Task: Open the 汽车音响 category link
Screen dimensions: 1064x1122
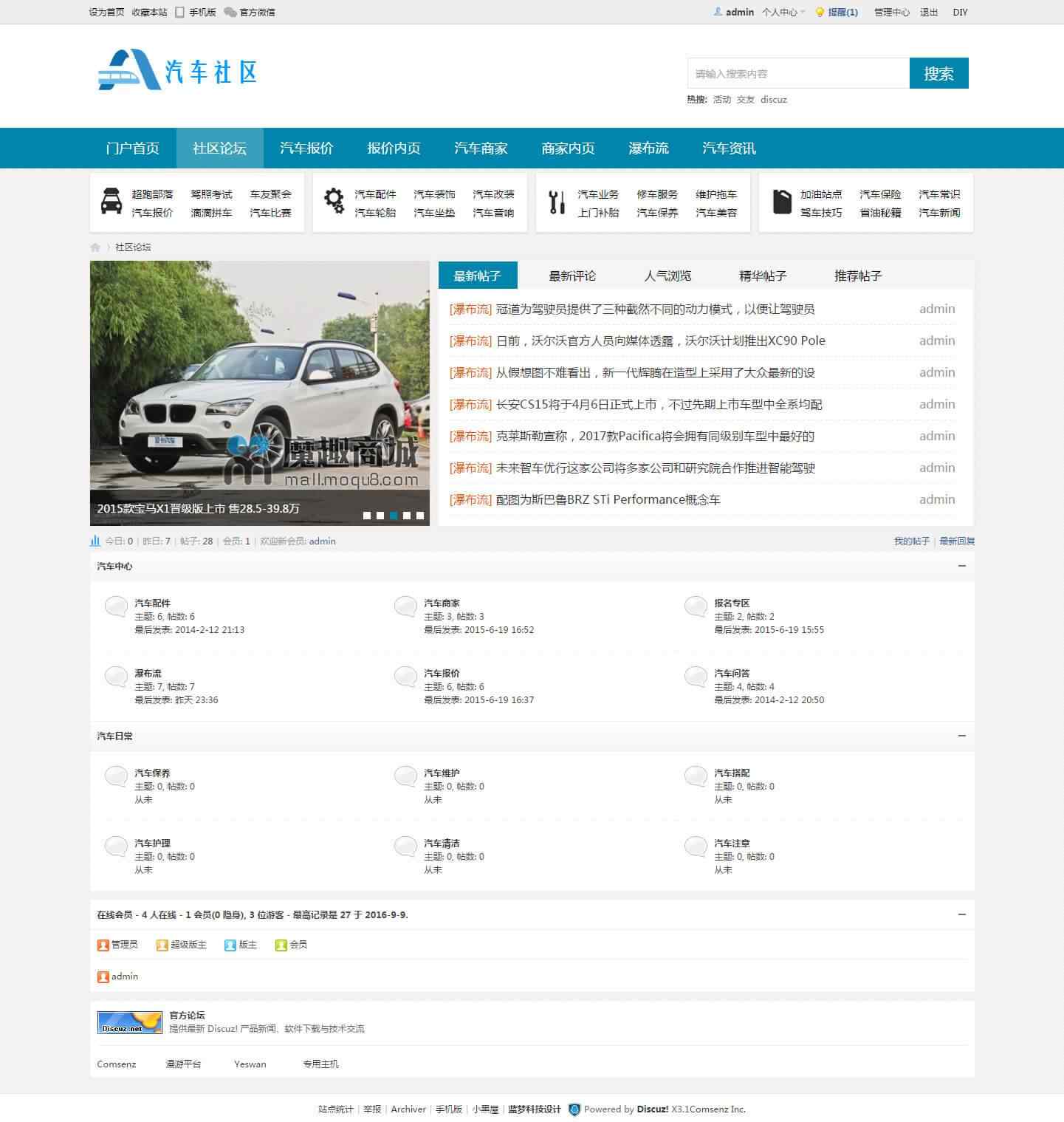Action: click(493, 213)
